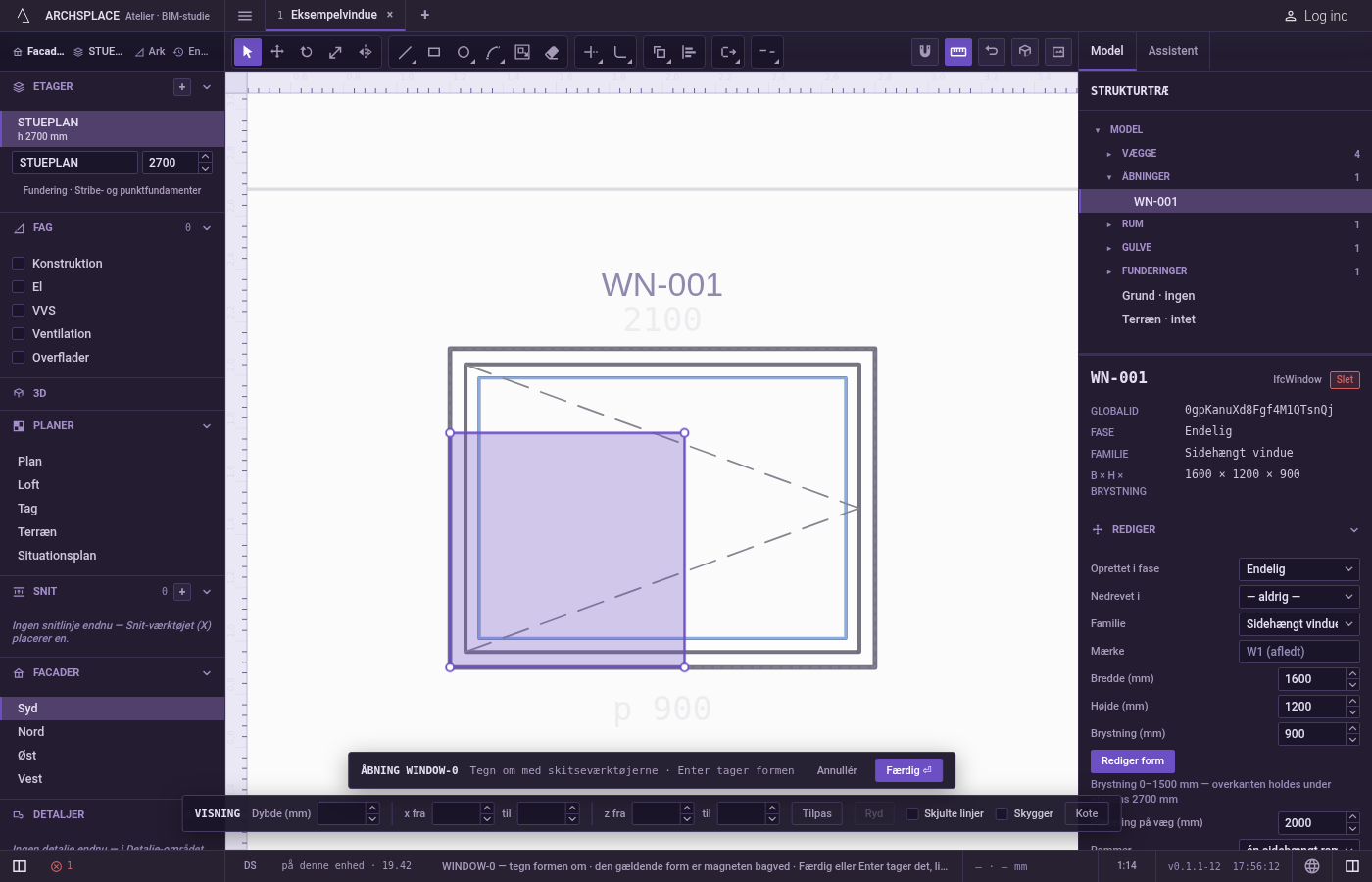
Task: Toggle the Skjulte linjer checkbox
Action: click(912, 813)
